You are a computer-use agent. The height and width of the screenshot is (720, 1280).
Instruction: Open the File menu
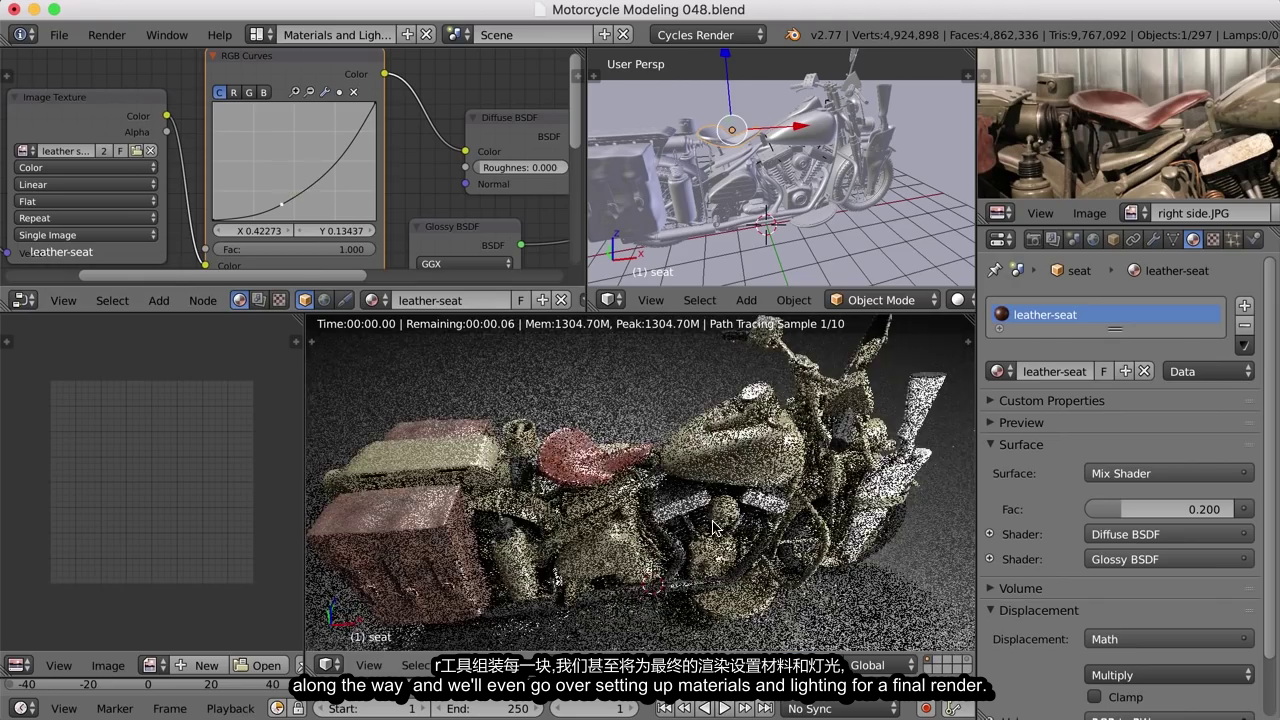pos(59,34)
